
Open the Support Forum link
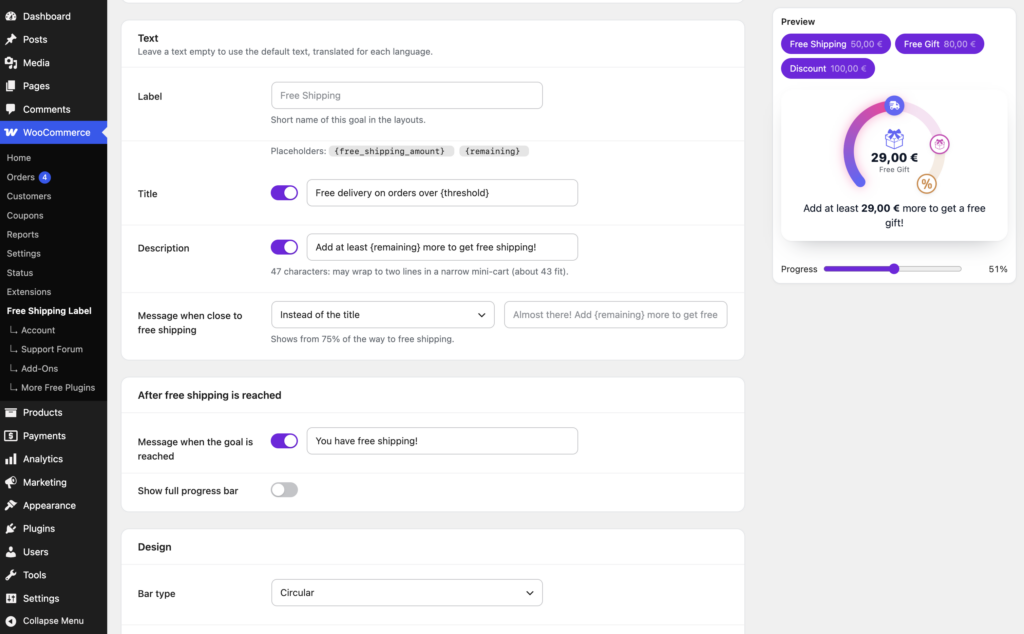52,349
